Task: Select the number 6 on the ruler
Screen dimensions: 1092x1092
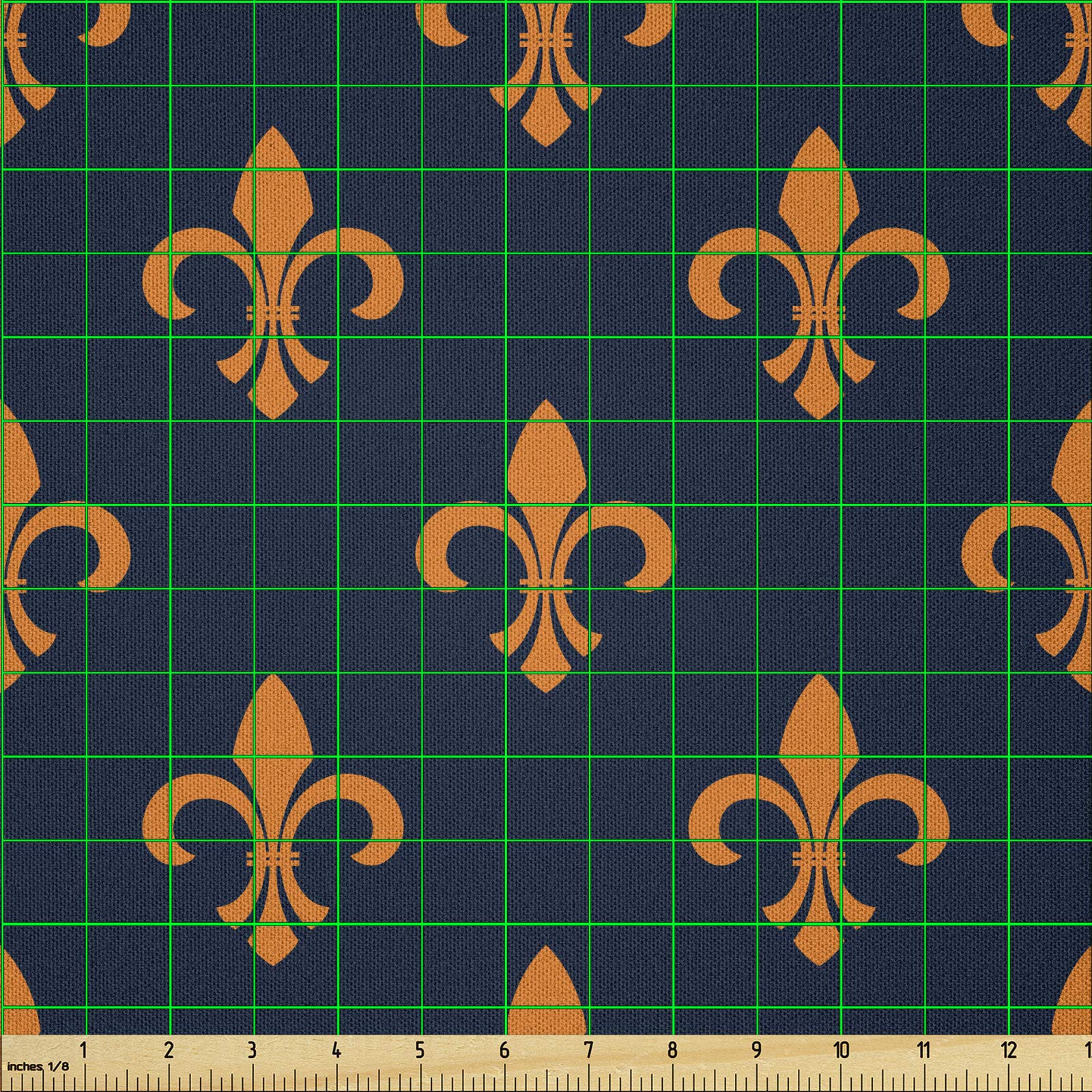Action: 504,1049
